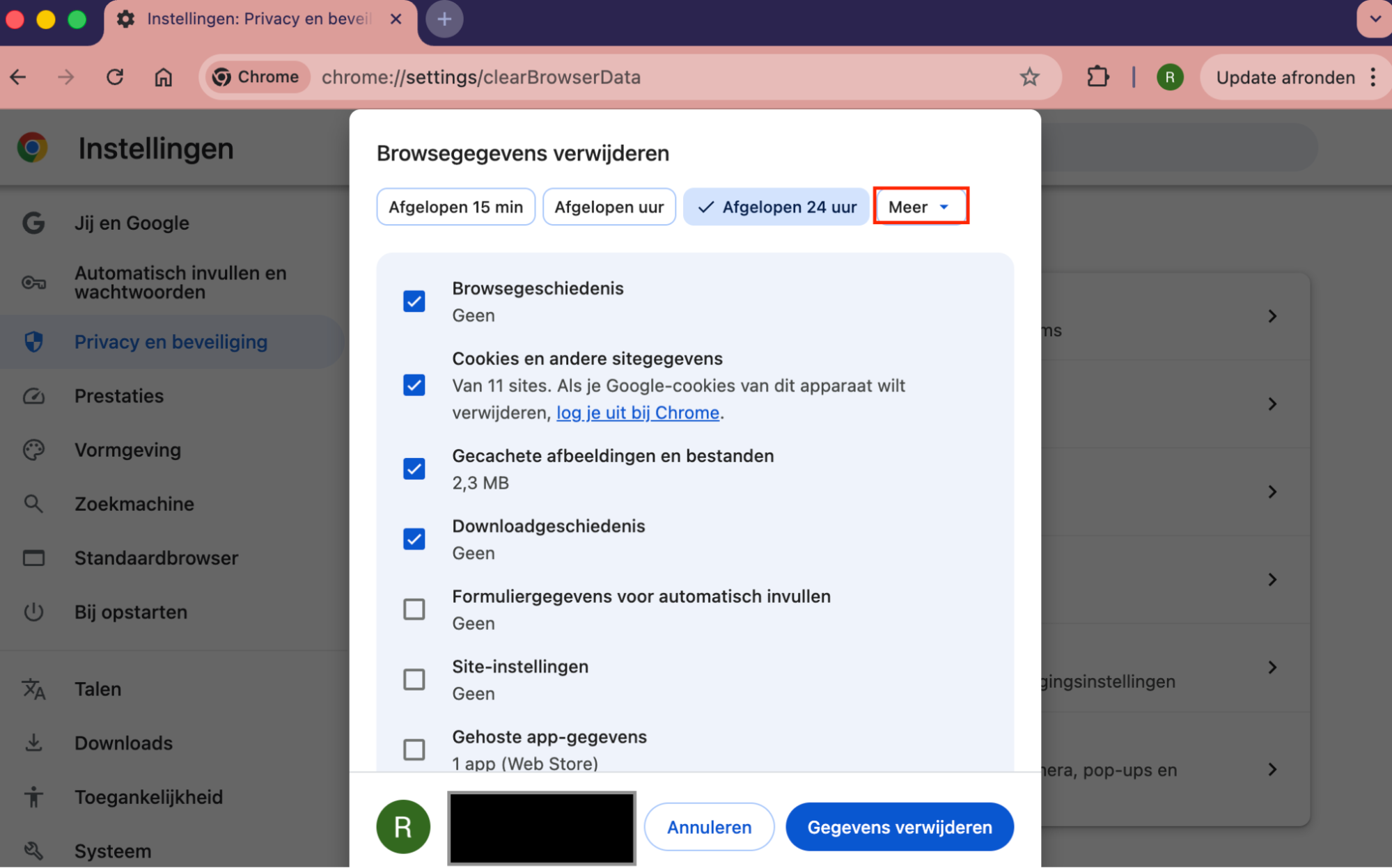
Task: Open the home page icon
Action: (x=163, y=77)
